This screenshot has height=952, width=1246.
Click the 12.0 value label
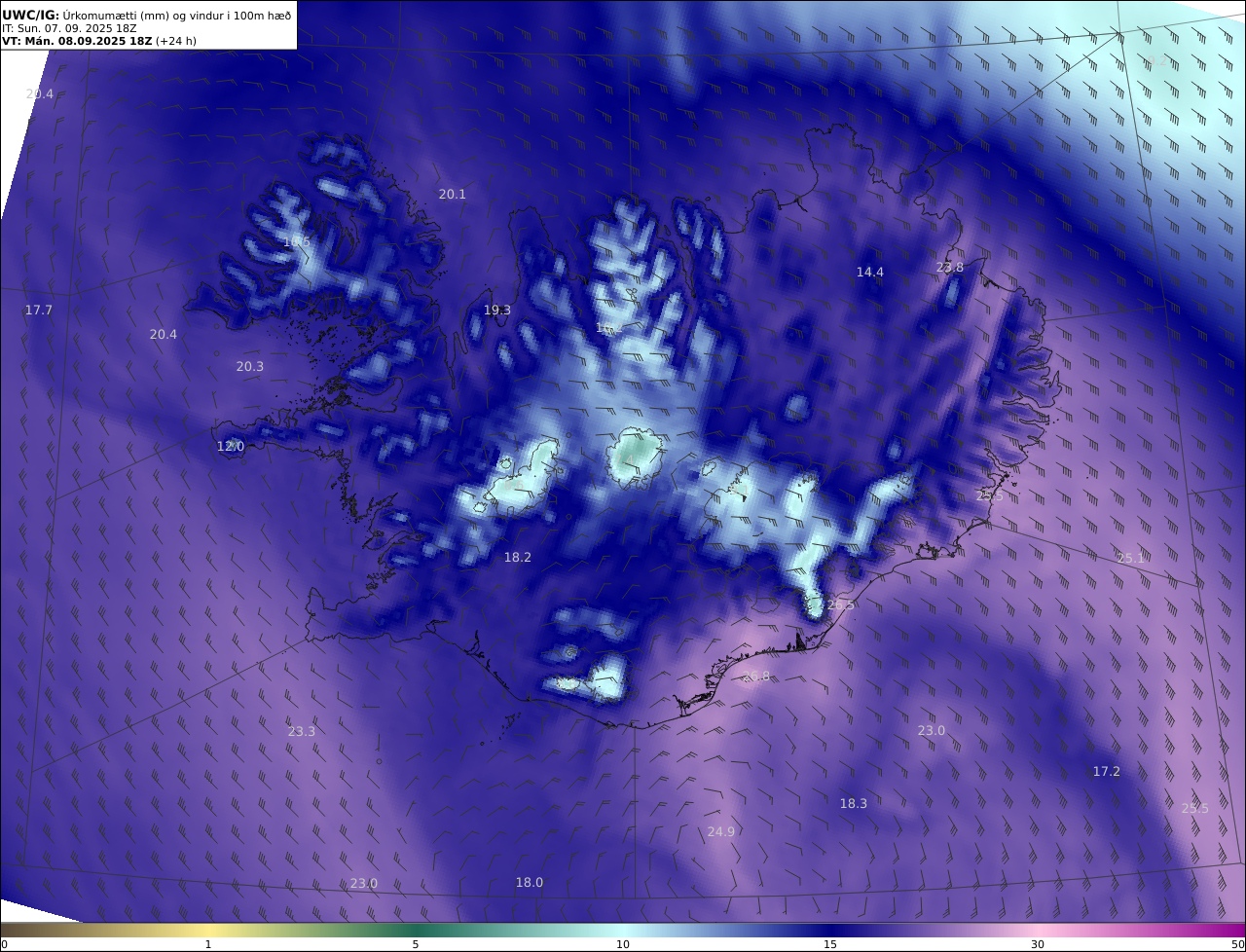click(x=231, y=447)
